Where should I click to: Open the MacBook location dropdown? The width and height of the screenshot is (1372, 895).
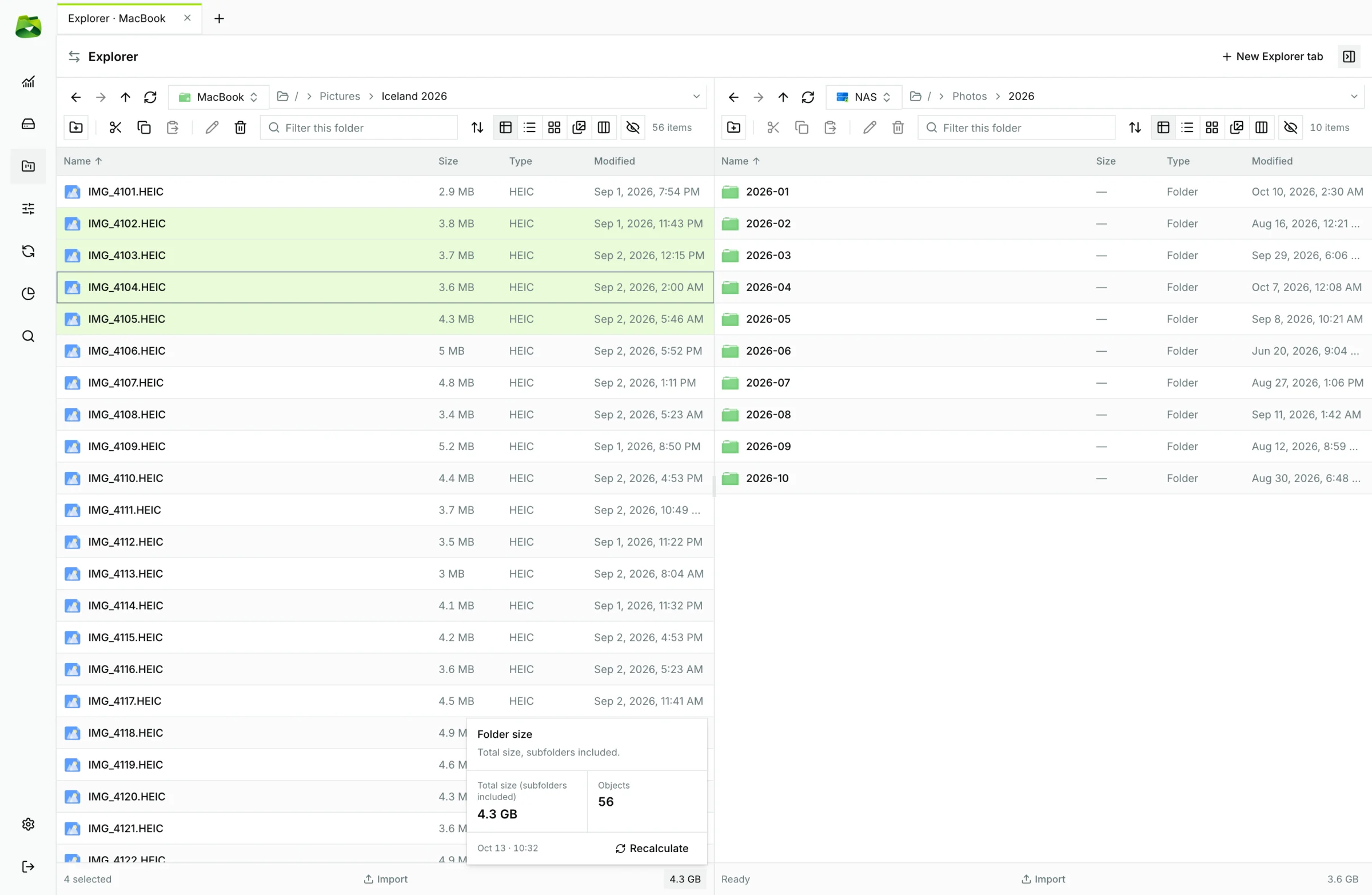click(x=218, y=97)
